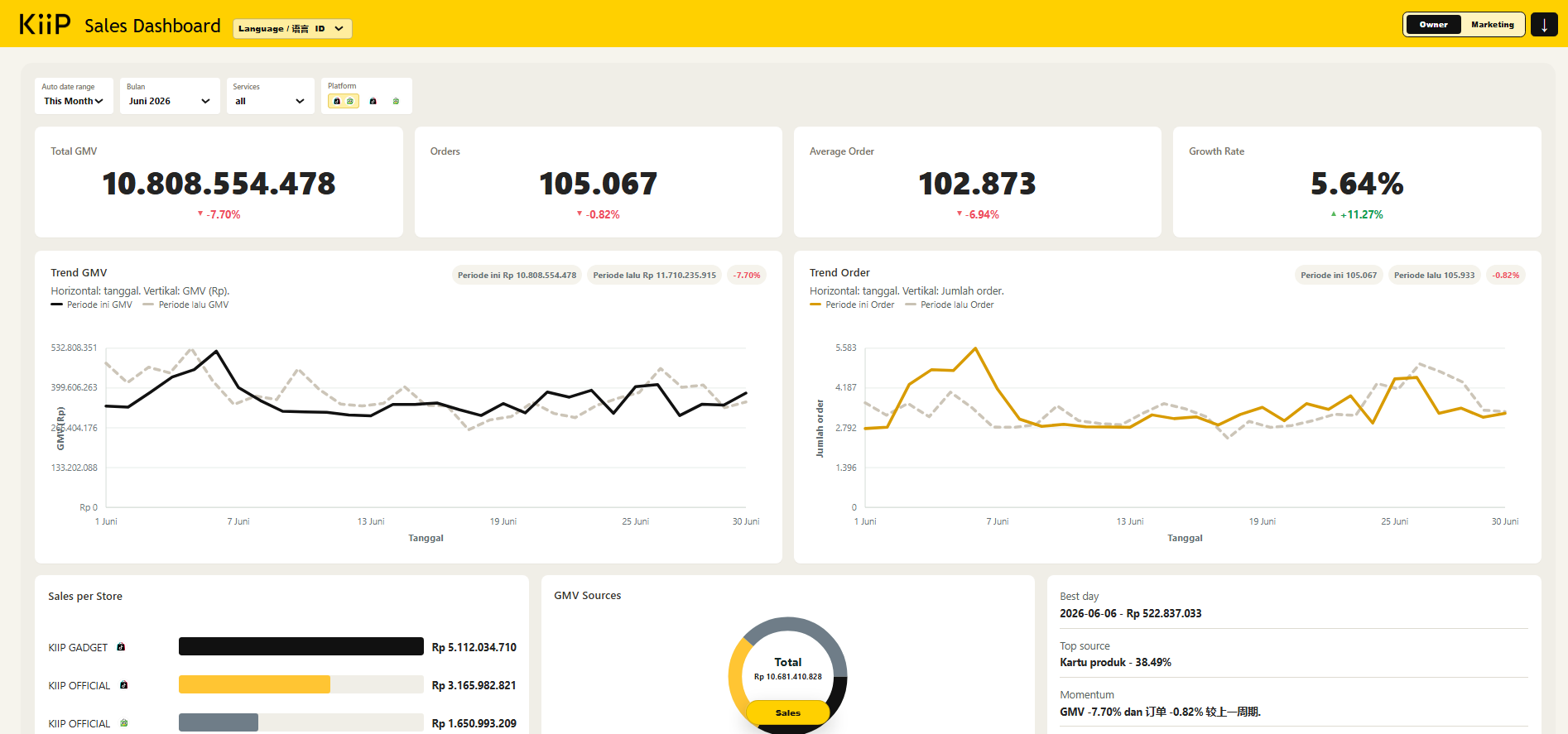The height and width of the screenshot is (734, 1568).
Task: Switch to the Marketing view
Action: [x=1493, y=25]
